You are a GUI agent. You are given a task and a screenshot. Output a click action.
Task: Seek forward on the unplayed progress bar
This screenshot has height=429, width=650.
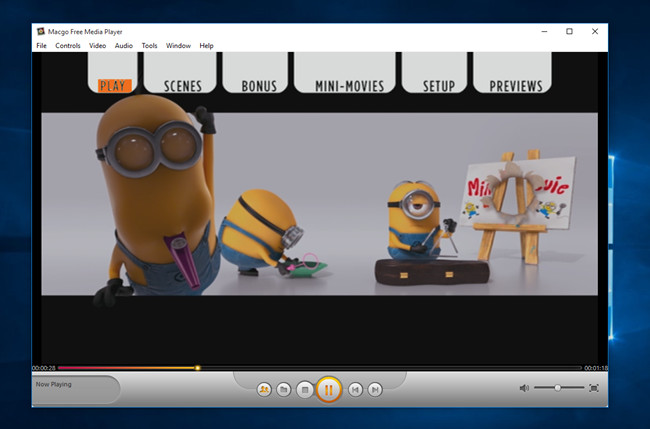[x=390, y=368]
